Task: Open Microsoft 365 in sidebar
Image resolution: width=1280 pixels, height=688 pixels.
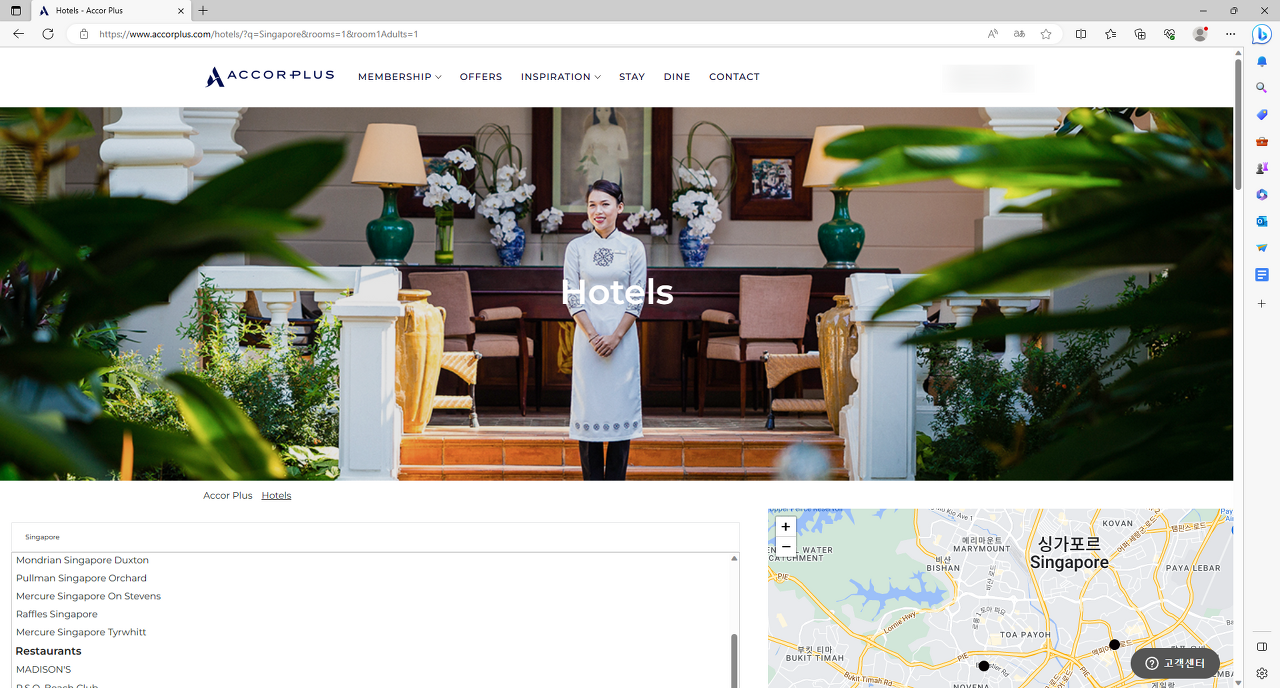Action: (1262, 194)
